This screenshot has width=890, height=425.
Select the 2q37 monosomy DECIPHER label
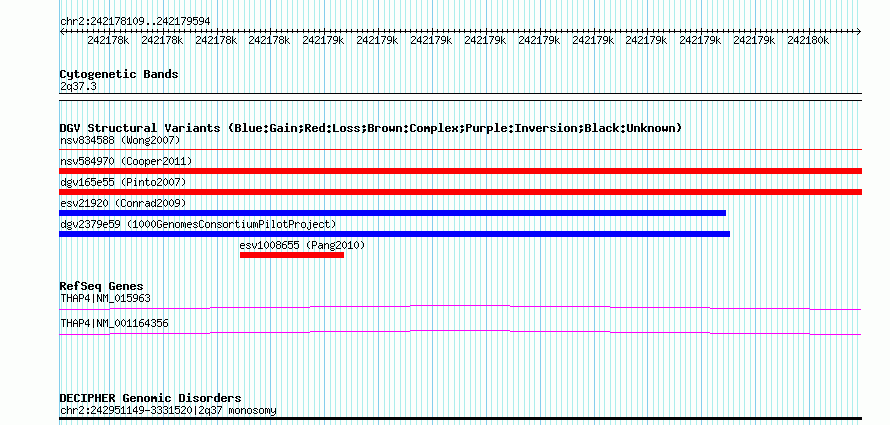[168, 411]
